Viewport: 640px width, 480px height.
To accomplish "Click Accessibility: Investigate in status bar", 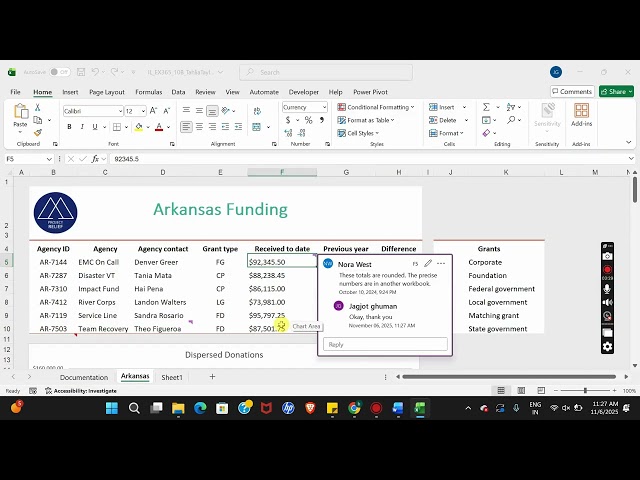I will (x=81, y=391).
